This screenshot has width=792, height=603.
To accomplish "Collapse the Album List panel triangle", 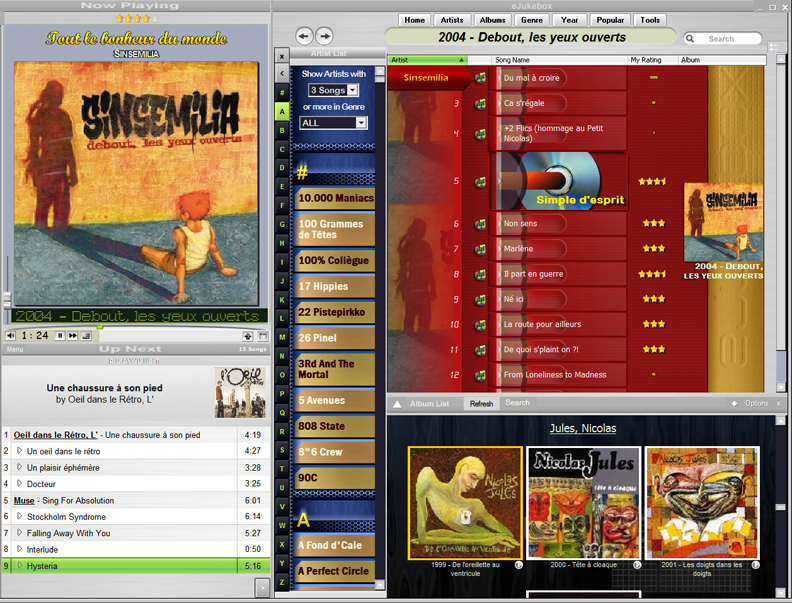I will (x=397, y=404).
